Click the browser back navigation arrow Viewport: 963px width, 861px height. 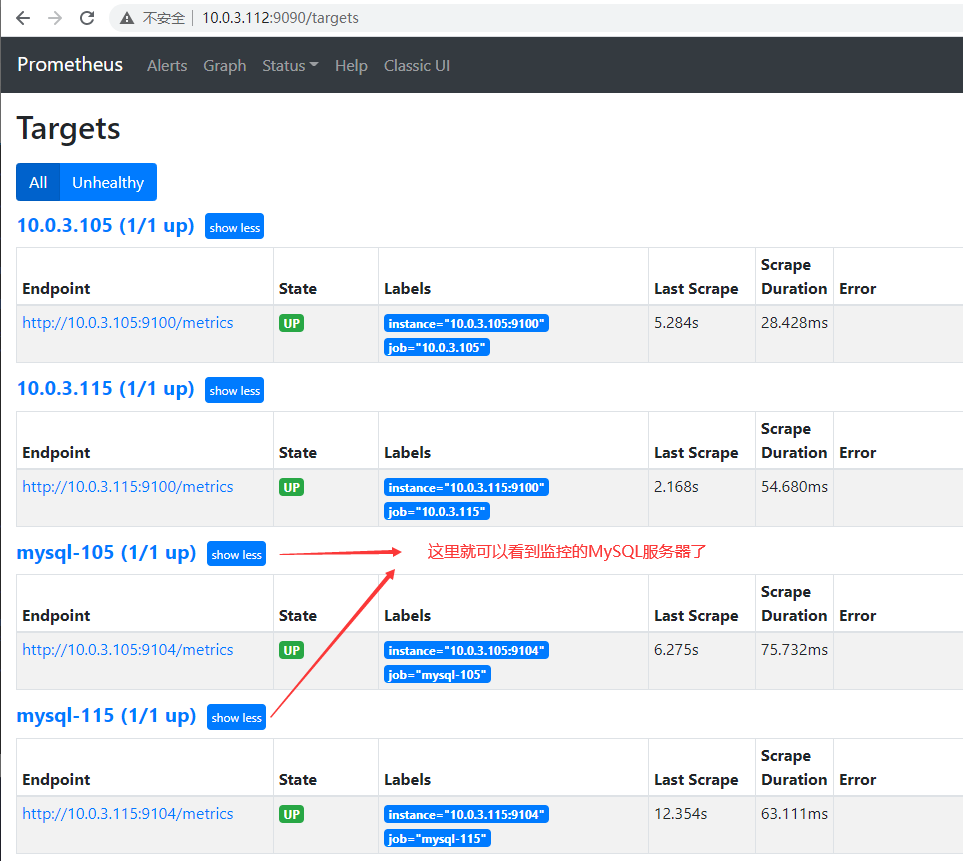[x=22, y=17]
